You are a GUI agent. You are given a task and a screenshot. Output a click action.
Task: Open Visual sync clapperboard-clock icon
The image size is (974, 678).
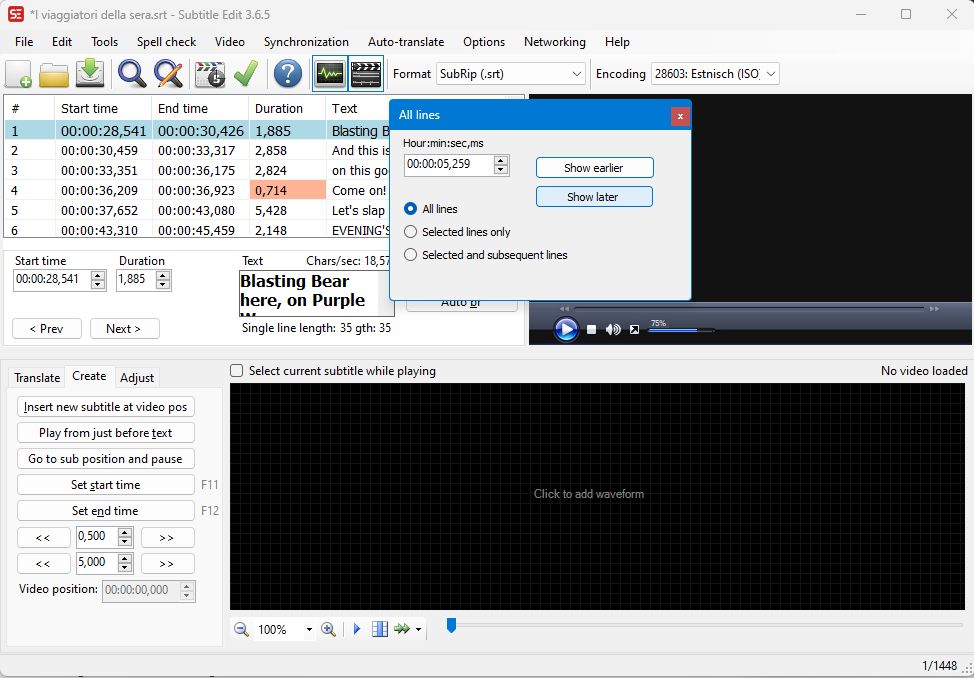click(x=210, y=74)
